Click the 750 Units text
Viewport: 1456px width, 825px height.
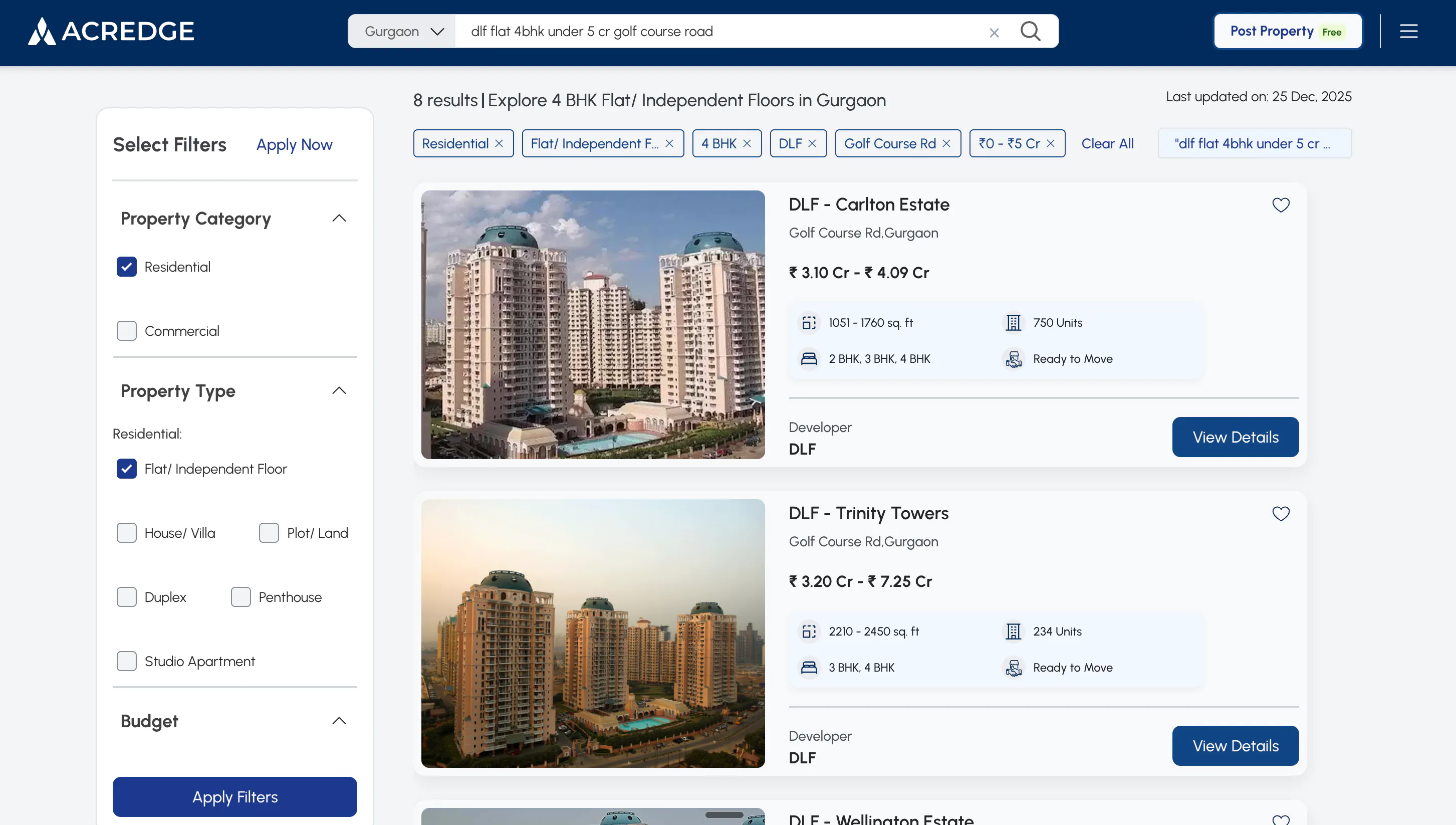[1057, 322]
